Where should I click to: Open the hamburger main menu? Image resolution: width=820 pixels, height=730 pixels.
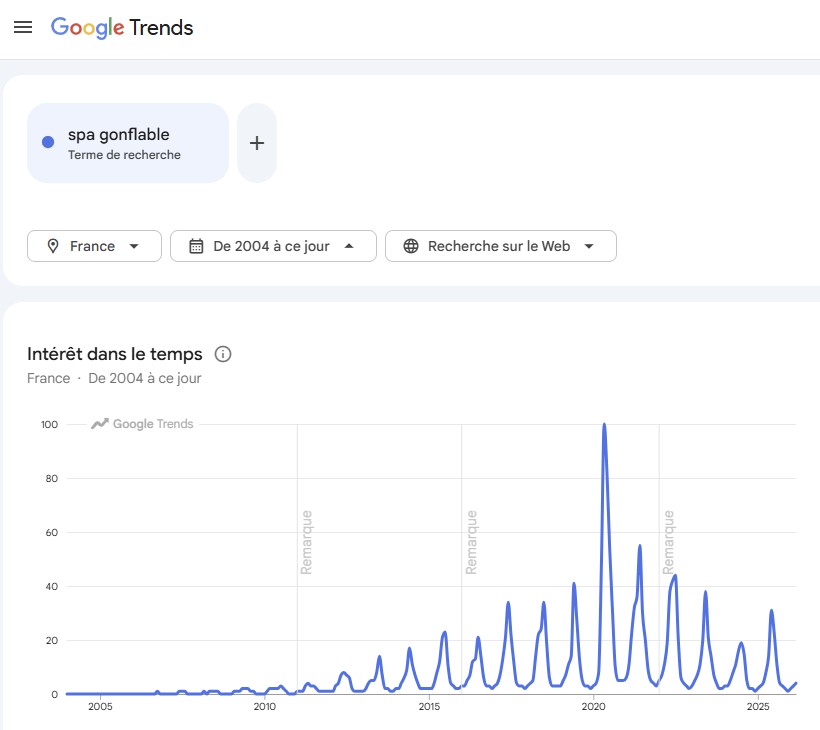[x=23, y=28]
